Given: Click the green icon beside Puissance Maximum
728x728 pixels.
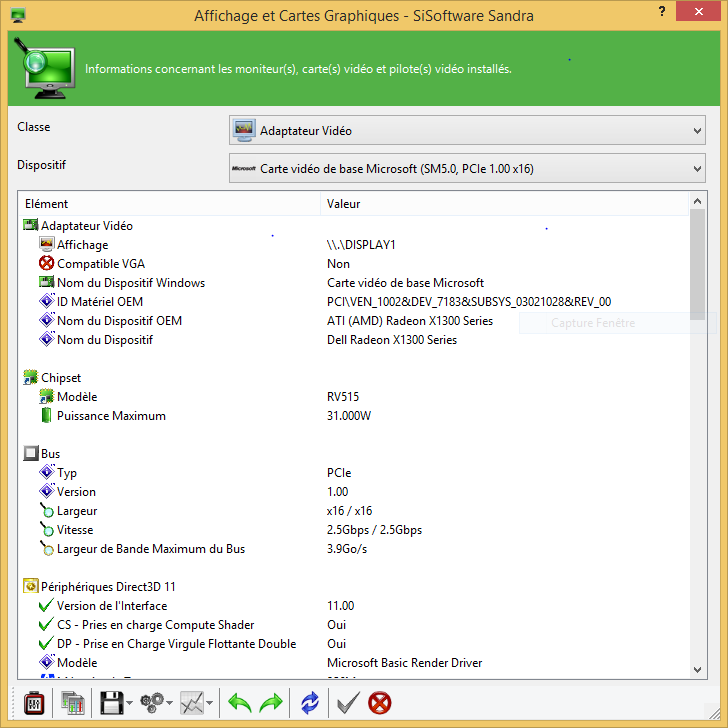Looking at the screenshot, I should [x=46, y=416].
